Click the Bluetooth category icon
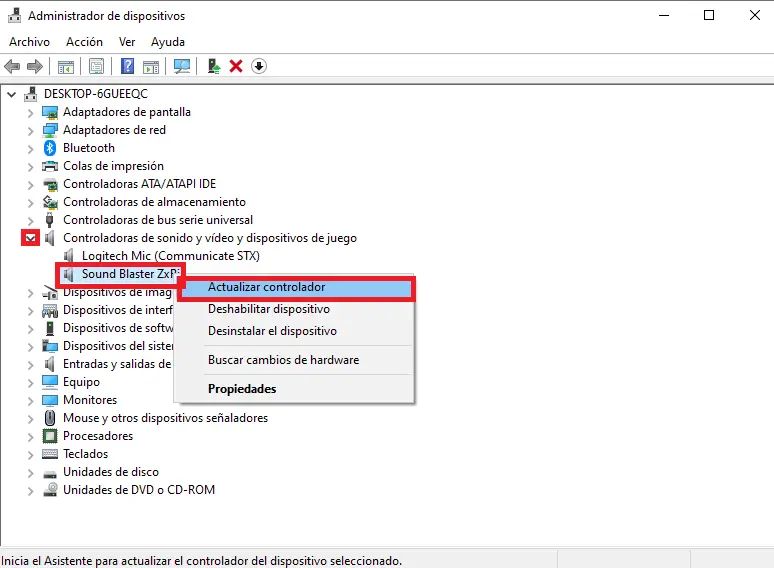 (50, 148)
